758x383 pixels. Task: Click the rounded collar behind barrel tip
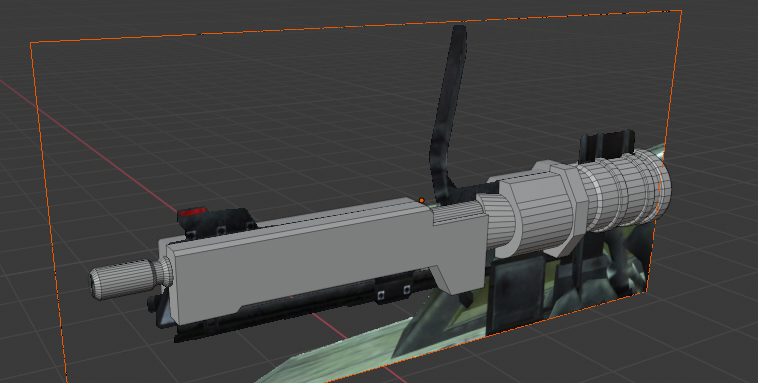164,271
